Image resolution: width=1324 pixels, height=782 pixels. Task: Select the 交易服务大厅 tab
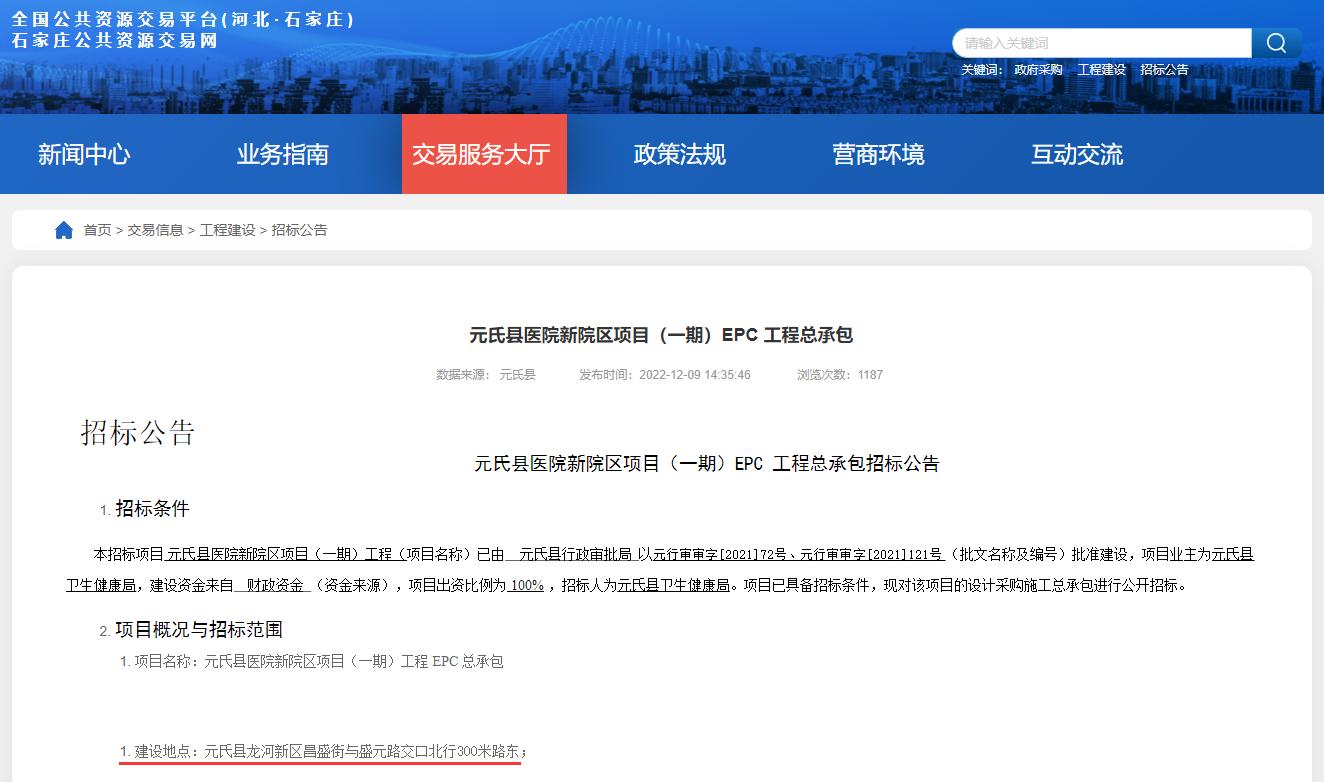click(483, 154)
